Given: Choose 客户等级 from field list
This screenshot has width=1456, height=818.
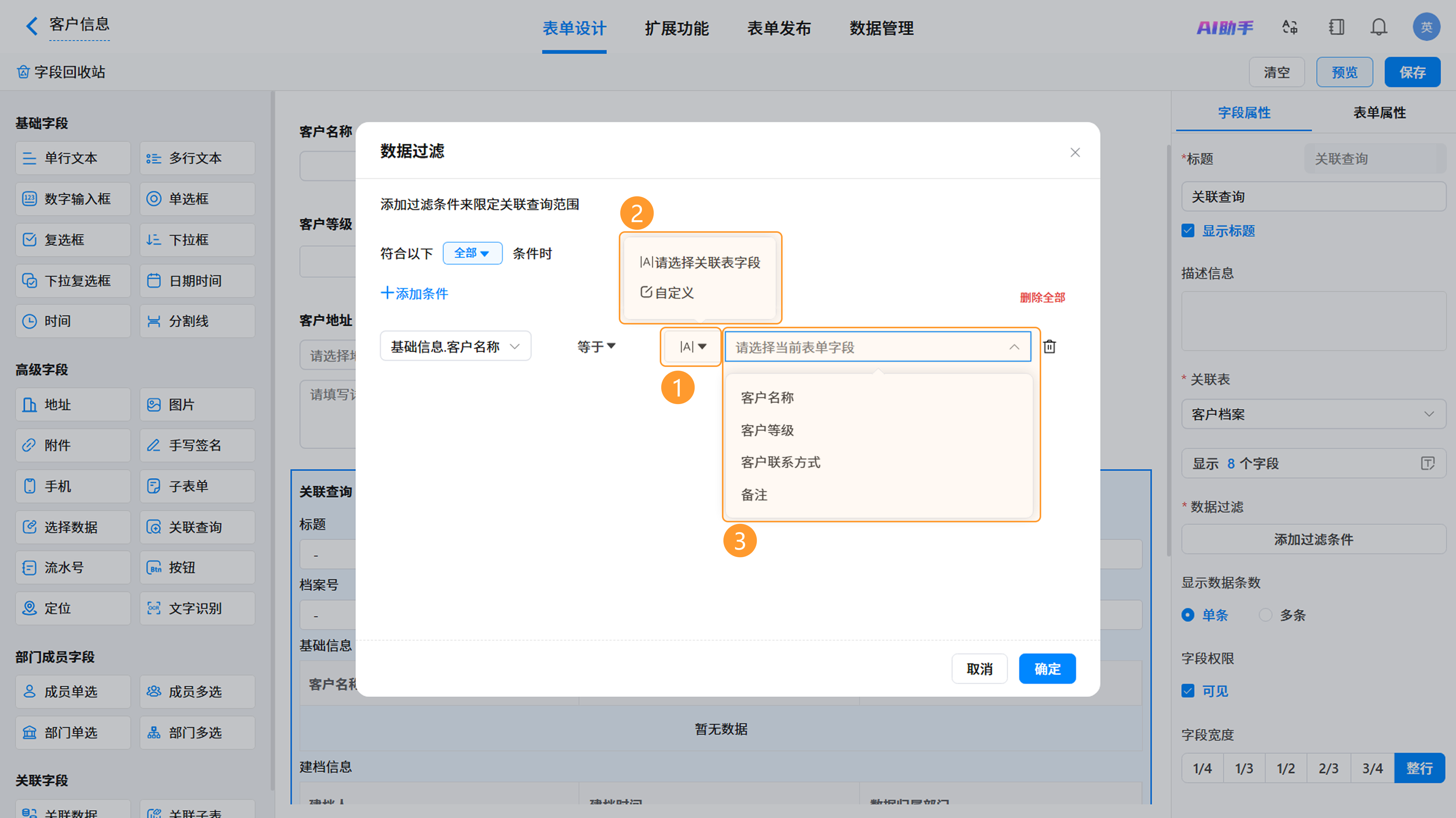Looking at the screenshot, I should (x=767, y=430).
